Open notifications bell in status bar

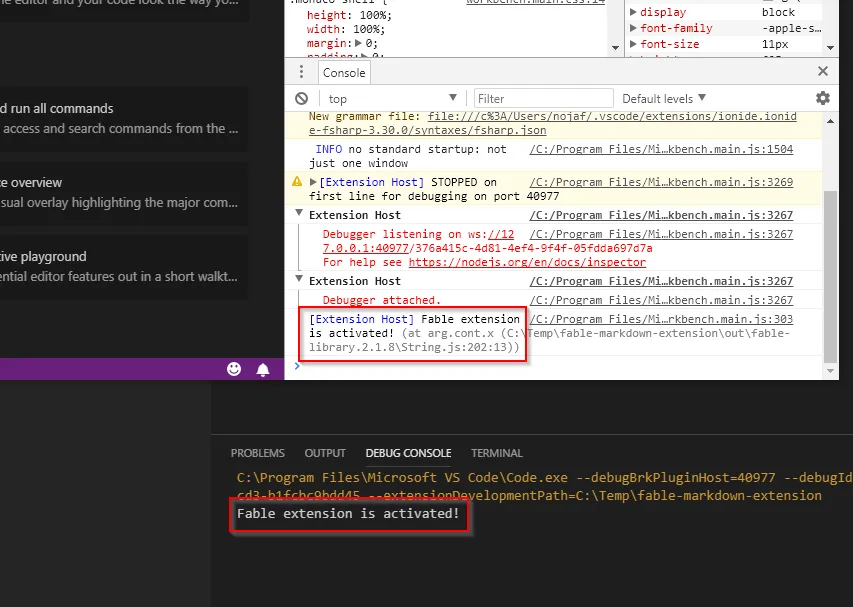click(x=263, y=369)
